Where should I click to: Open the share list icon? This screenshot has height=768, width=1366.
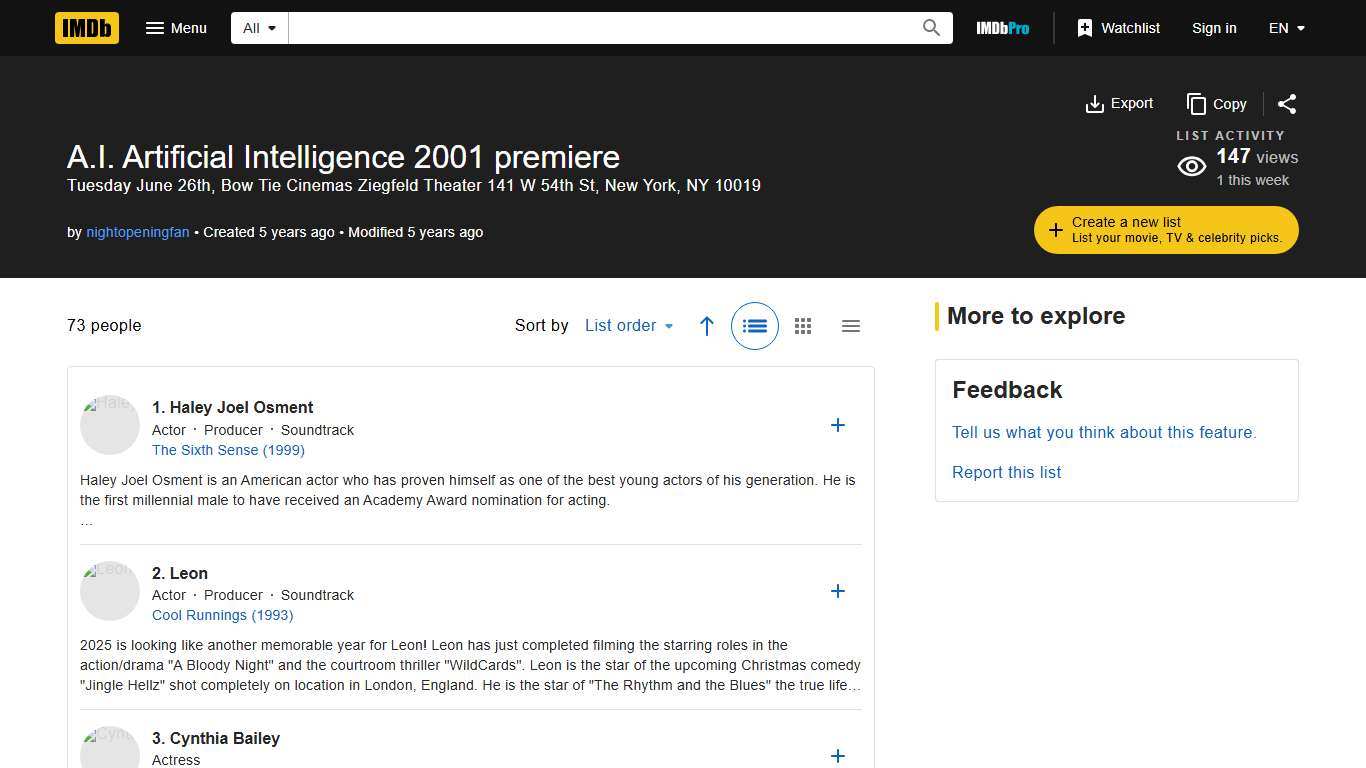coord(1287,104)
